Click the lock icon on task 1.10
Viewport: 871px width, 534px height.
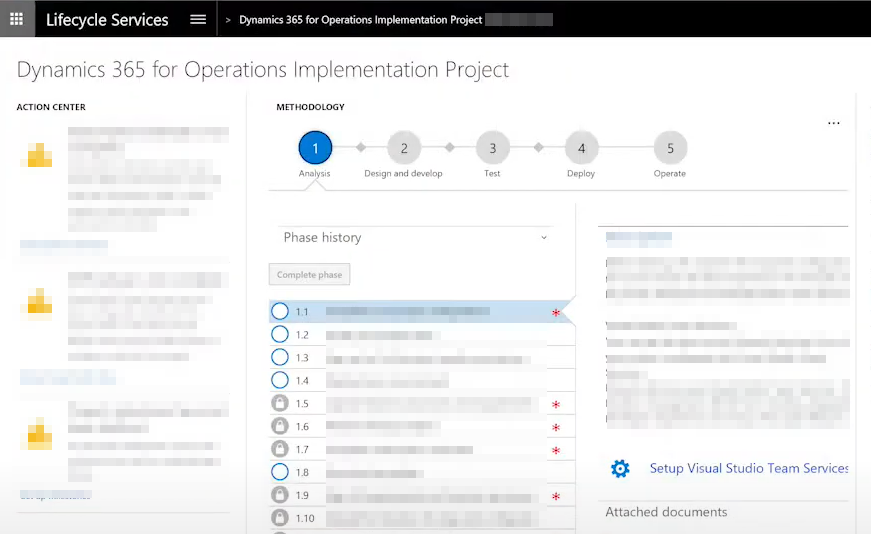[280, 517]
